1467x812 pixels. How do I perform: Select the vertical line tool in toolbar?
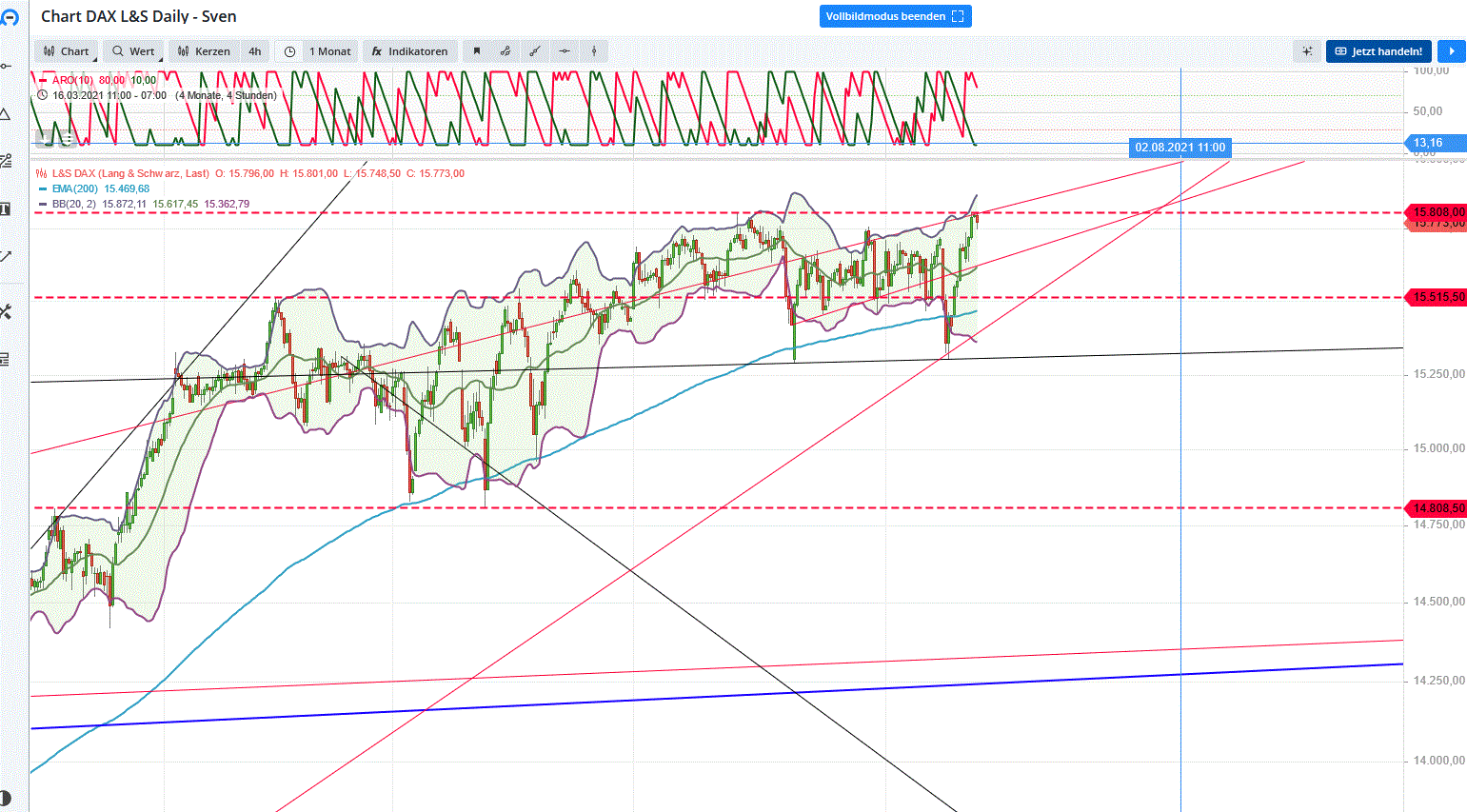point(594,51)
